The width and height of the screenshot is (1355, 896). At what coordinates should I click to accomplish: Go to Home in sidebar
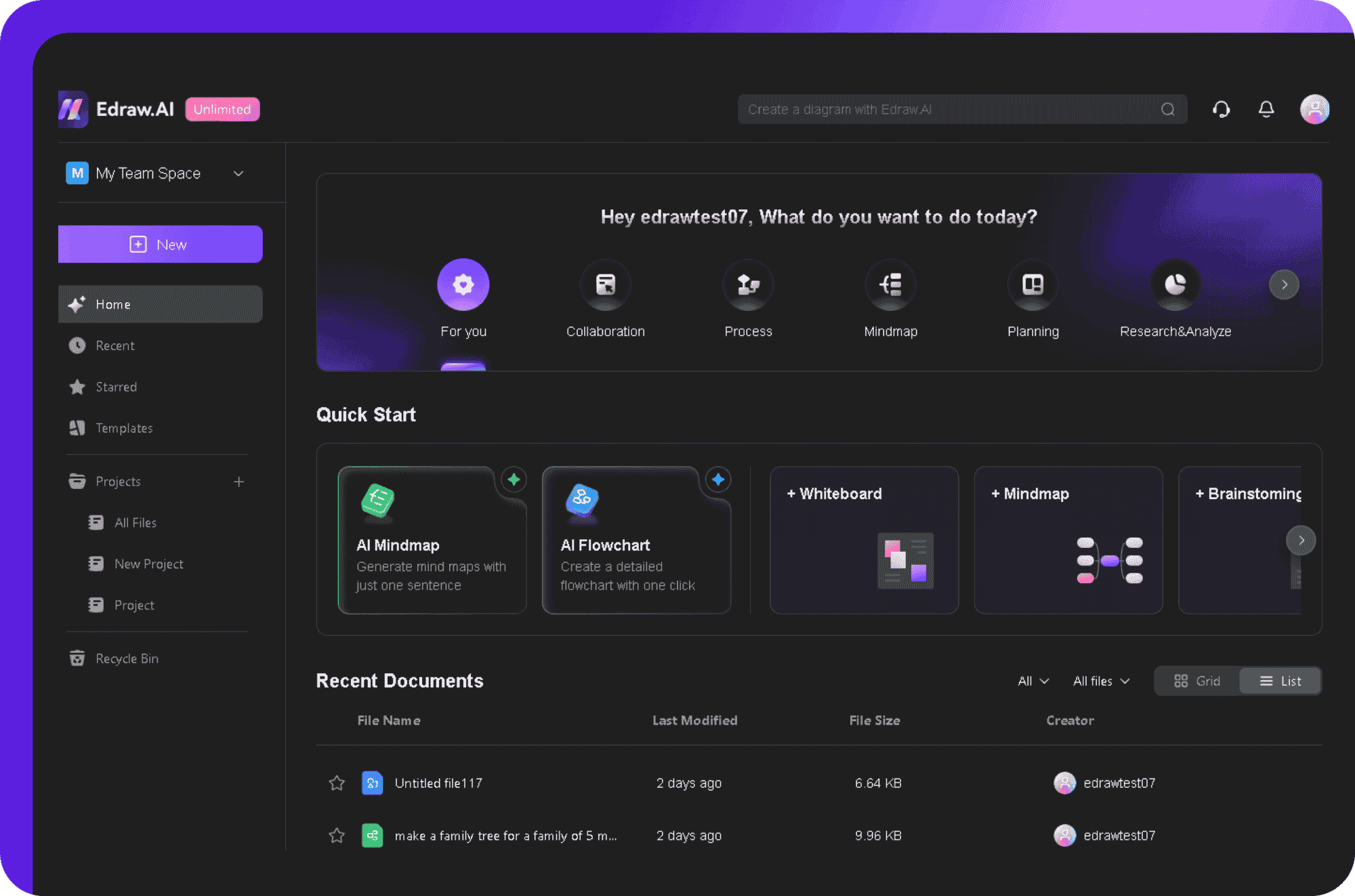(x=161, y=304)
